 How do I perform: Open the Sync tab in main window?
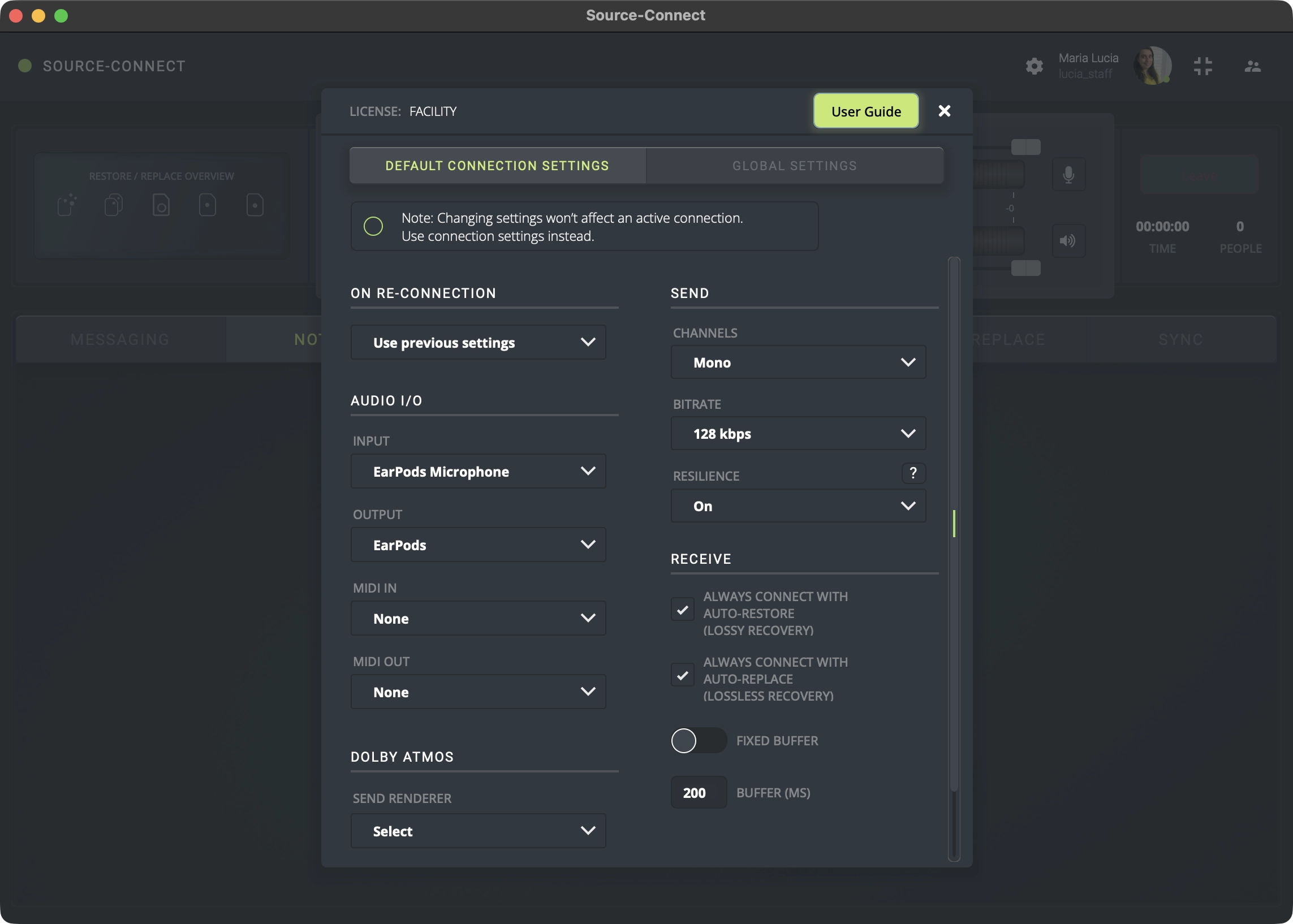pyautogui.click(x=1181, y=340)
